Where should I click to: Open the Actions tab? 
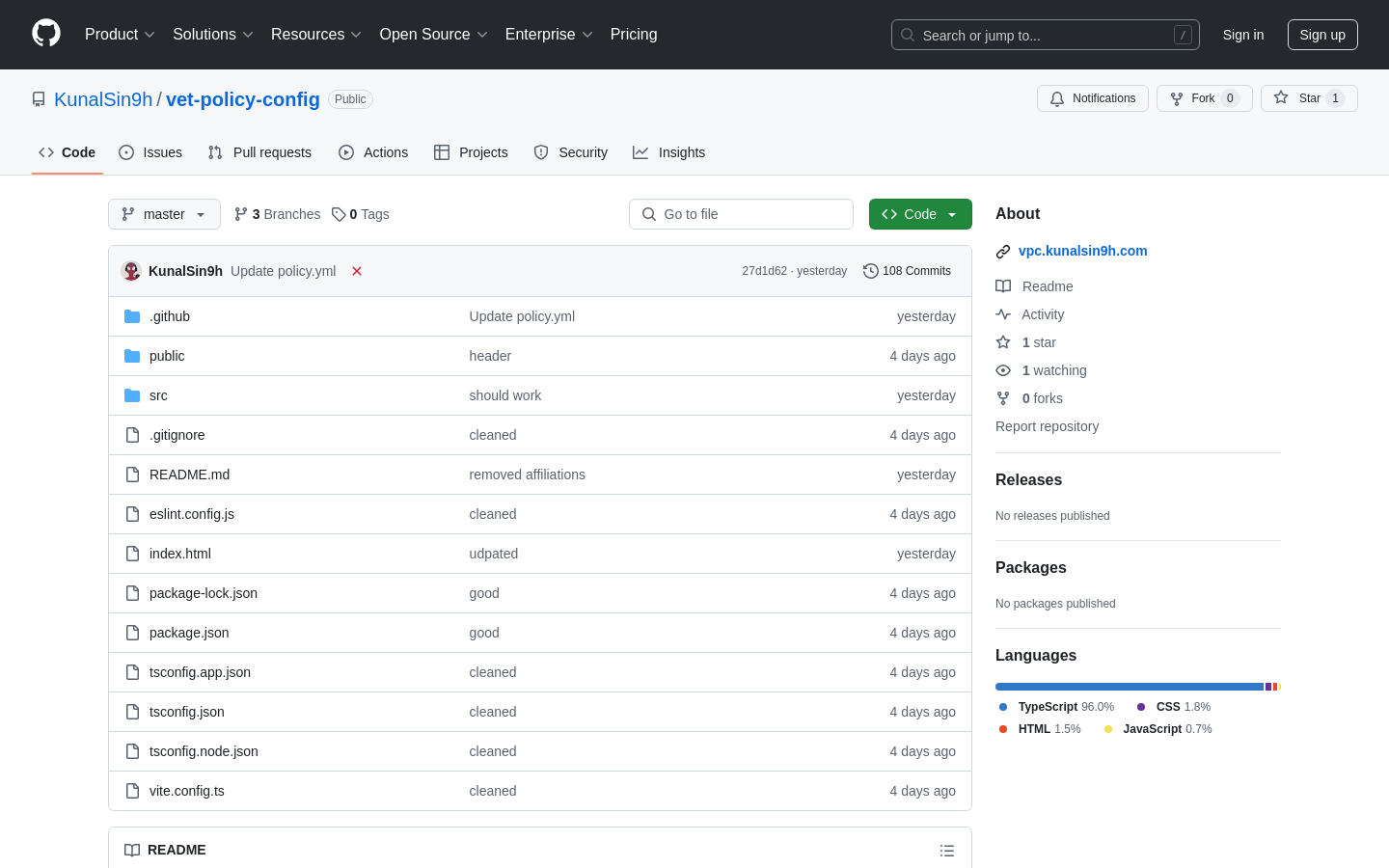click(373, 152)
